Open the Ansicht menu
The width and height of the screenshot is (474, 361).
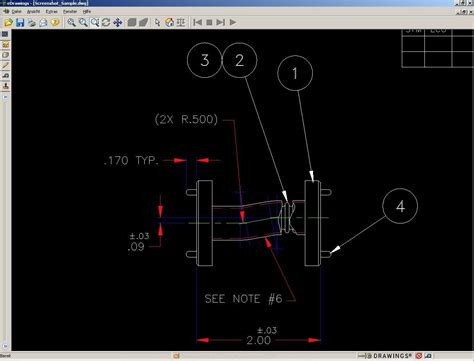click(33, 11)
